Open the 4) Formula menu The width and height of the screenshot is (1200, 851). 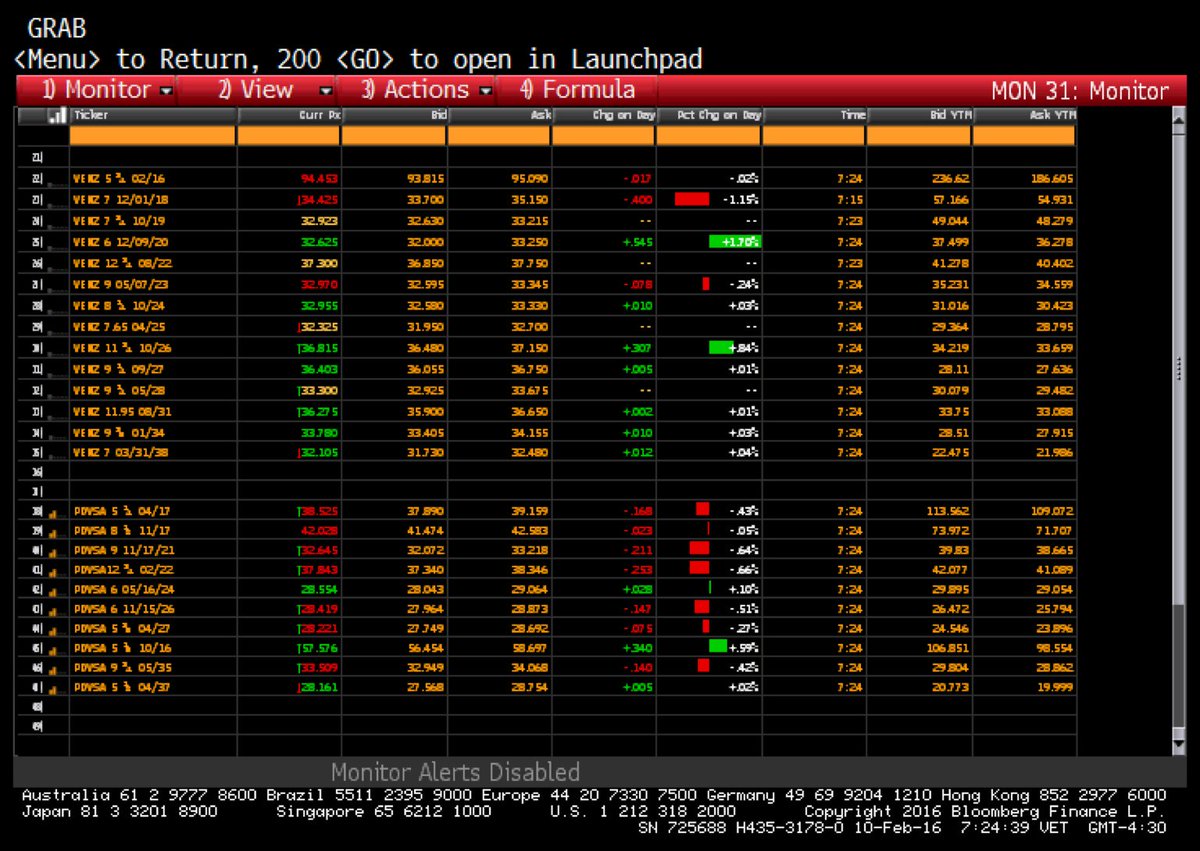(x=577, y=90)
